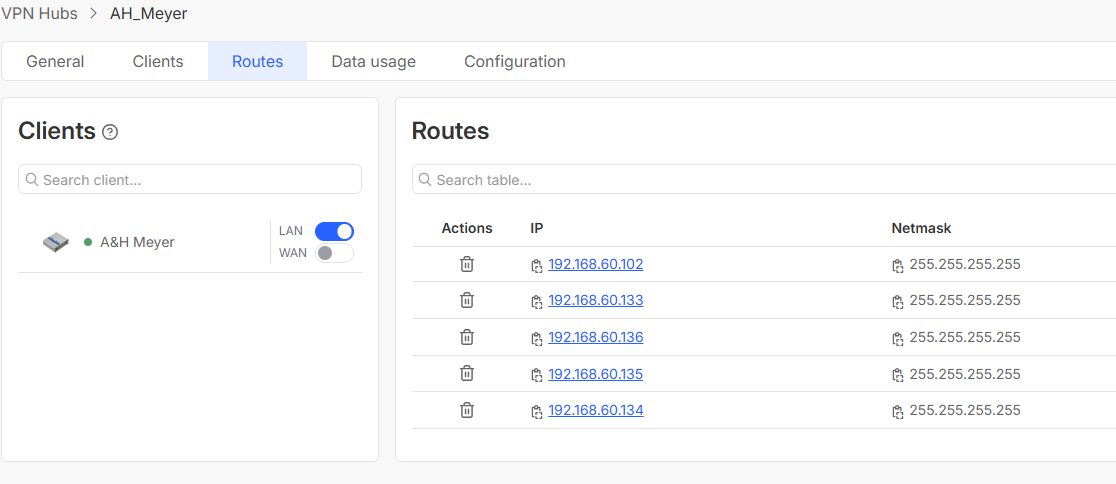Copy netmask of the 192.168.60.134 route
The height and width of the screenshot is (484, 1116).
tap(898, 411)
